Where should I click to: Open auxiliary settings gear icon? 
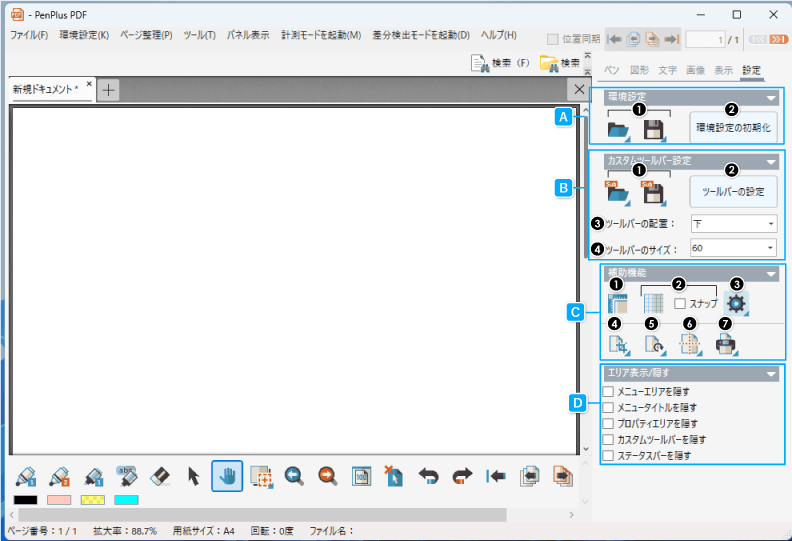(x=736, y=304)
